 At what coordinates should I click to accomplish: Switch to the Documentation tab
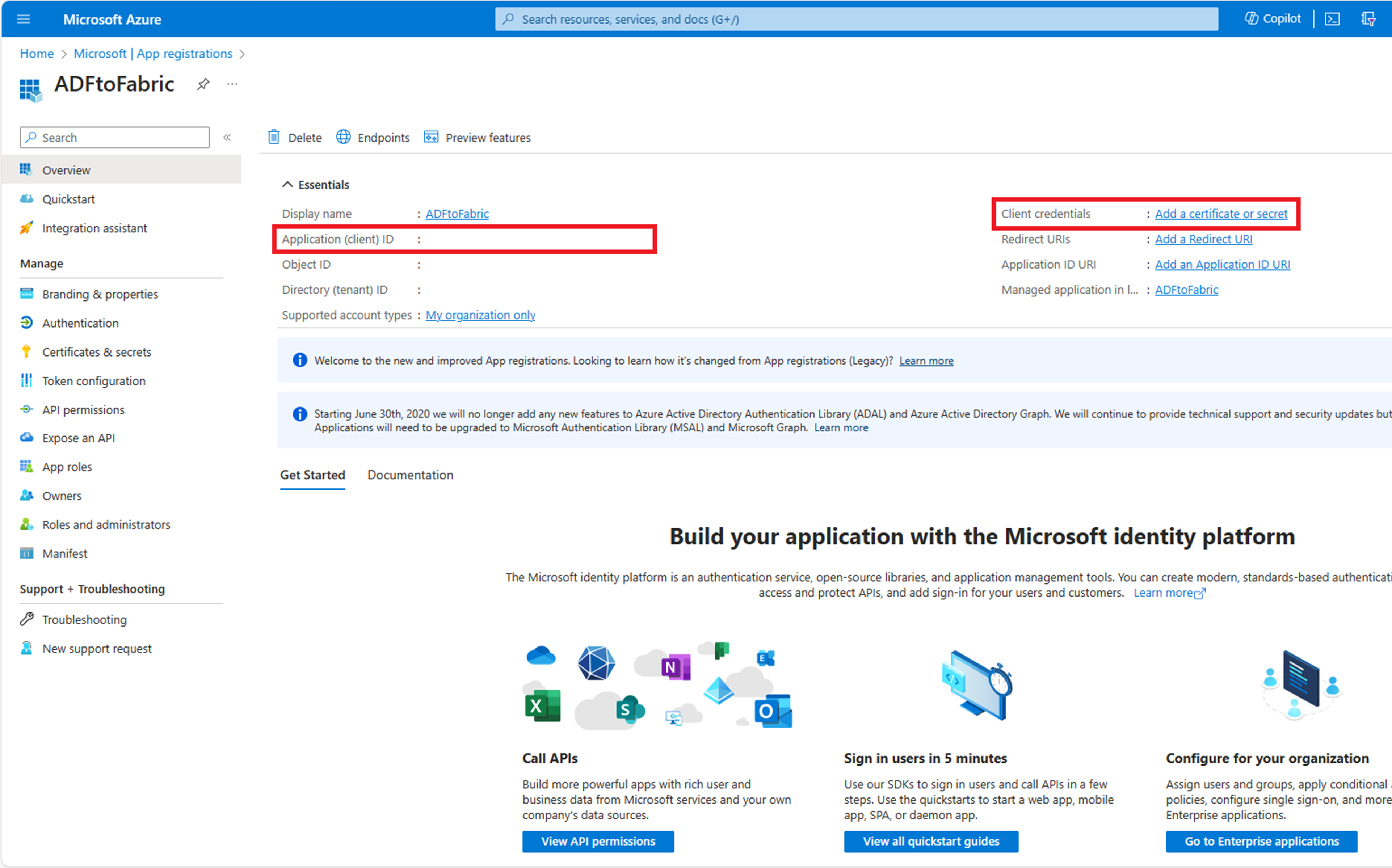(x=410, y=475)
